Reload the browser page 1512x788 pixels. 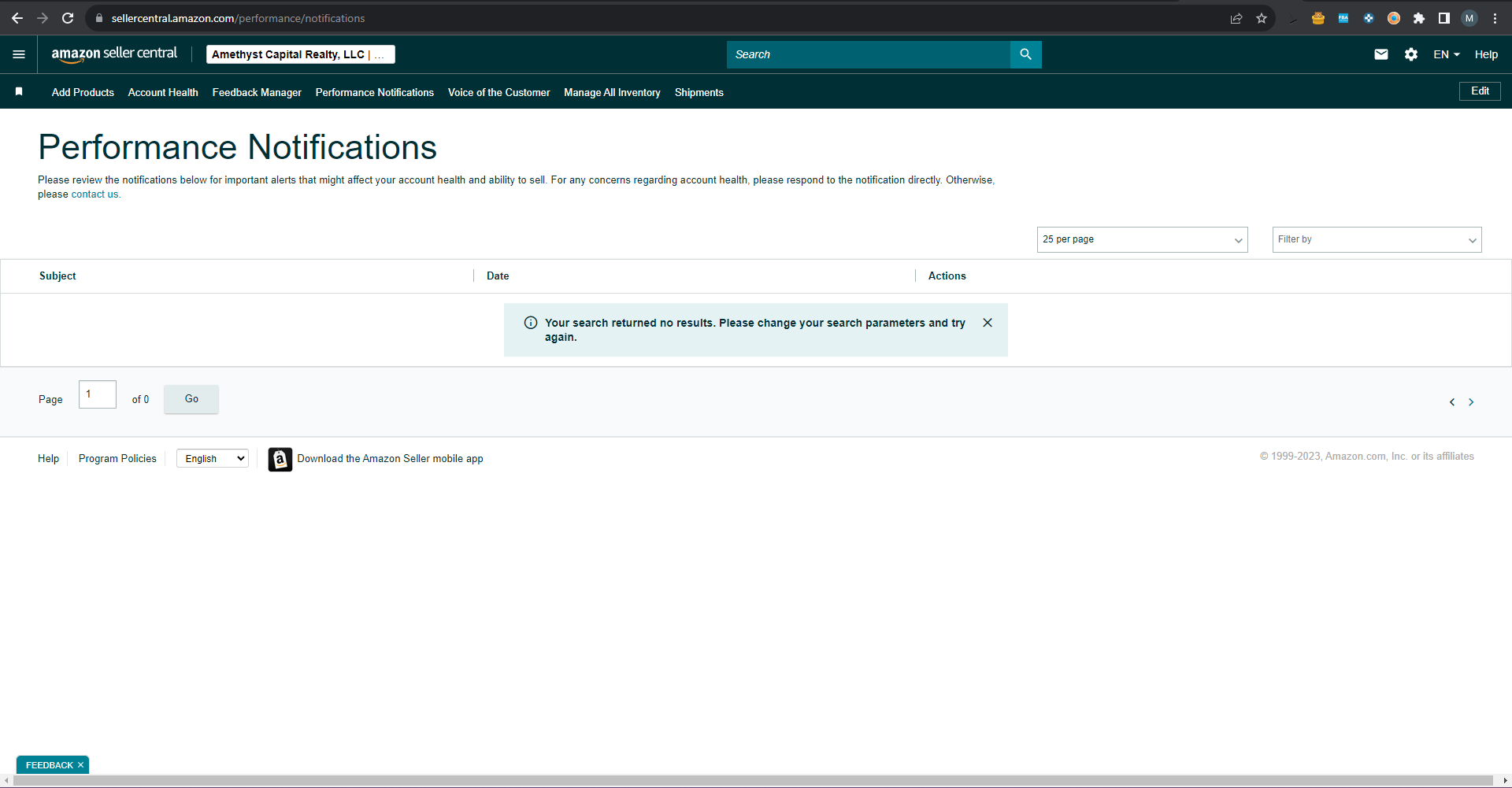[68, 18]
